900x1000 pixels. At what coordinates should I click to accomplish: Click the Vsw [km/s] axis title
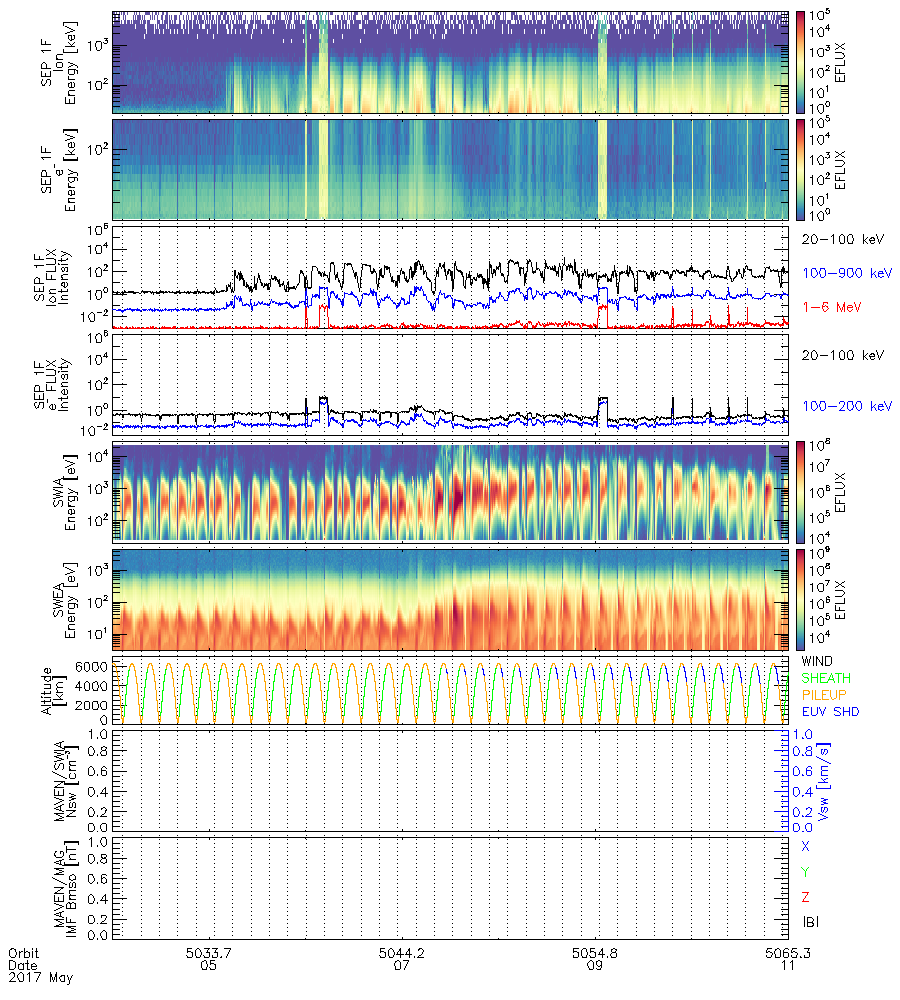pyautogui.click(x=795, y=780)
